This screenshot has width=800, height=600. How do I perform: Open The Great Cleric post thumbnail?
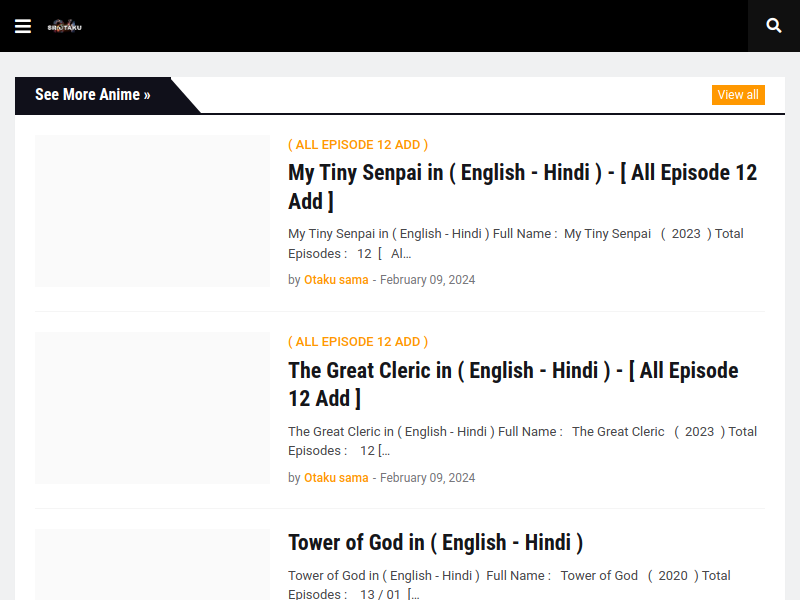152,408
